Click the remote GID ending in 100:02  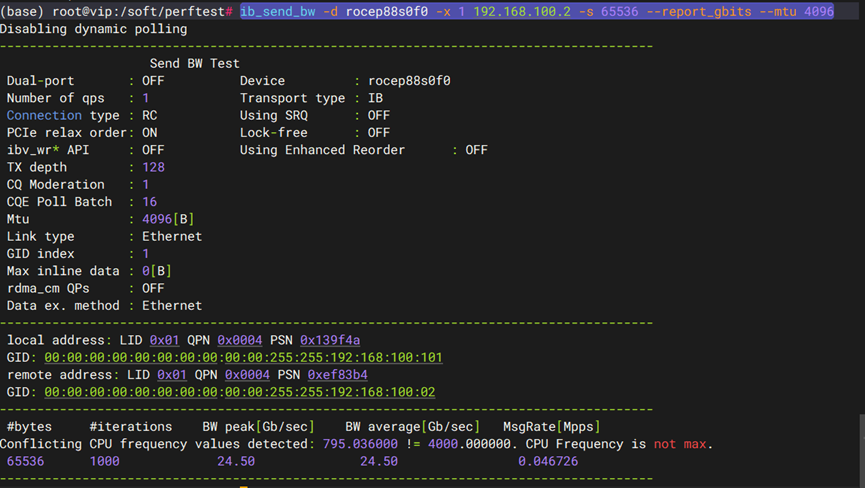239,392
